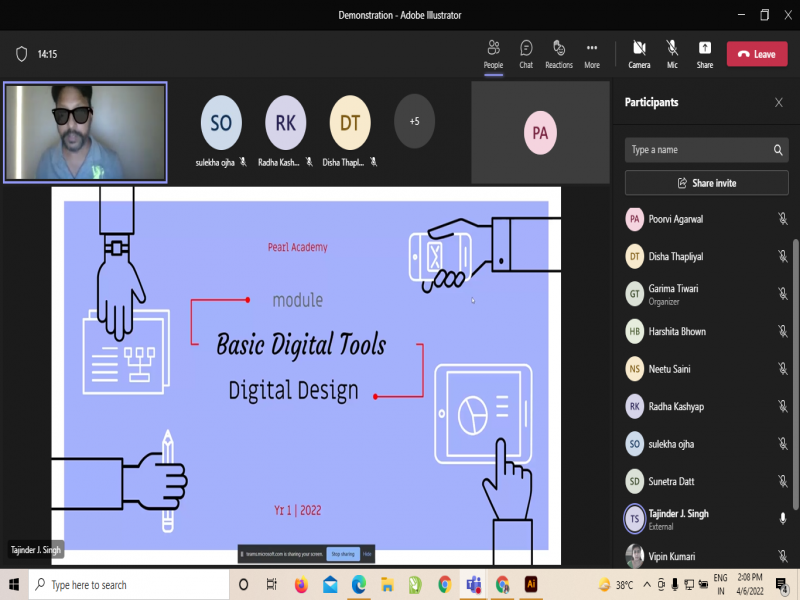Screen dimensions: 800x600
Task: Open Microsoft Teams taskbar icon
Action: coord(474,584)
